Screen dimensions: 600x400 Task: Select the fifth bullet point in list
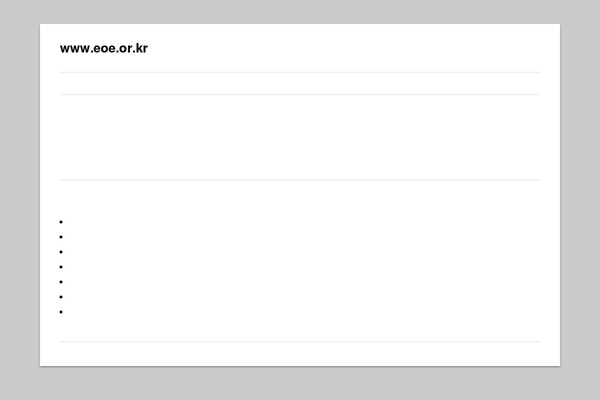tap(61, 282)
